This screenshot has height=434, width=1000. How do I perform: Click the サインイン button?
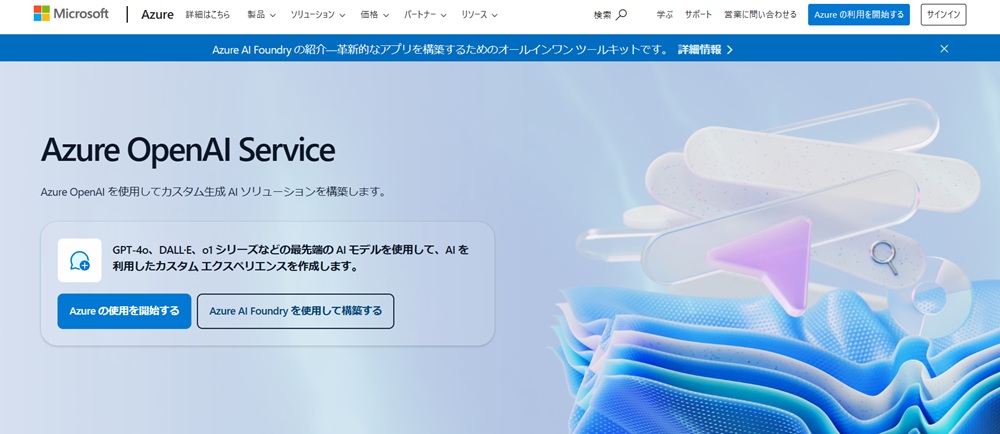coord(943,15)
